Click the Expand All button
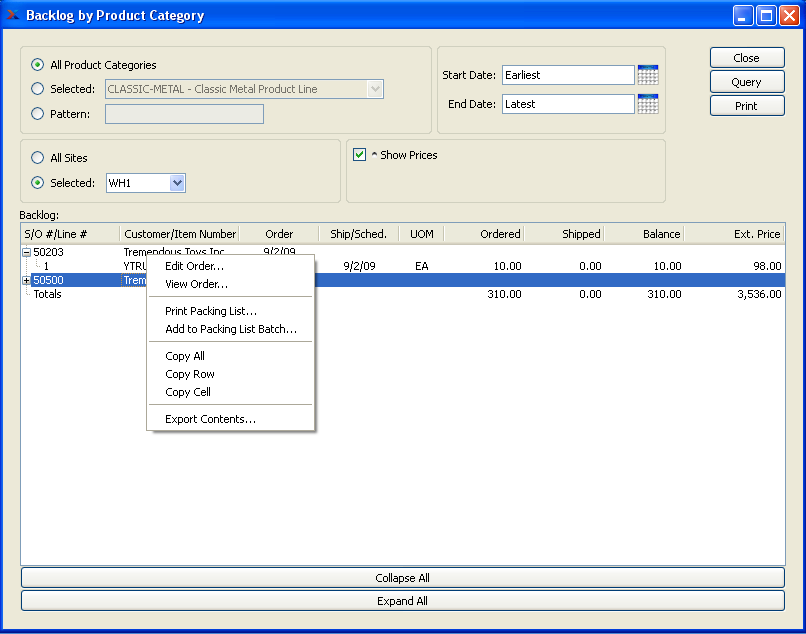This screenshot has height=634, width=806. point(402,601)
